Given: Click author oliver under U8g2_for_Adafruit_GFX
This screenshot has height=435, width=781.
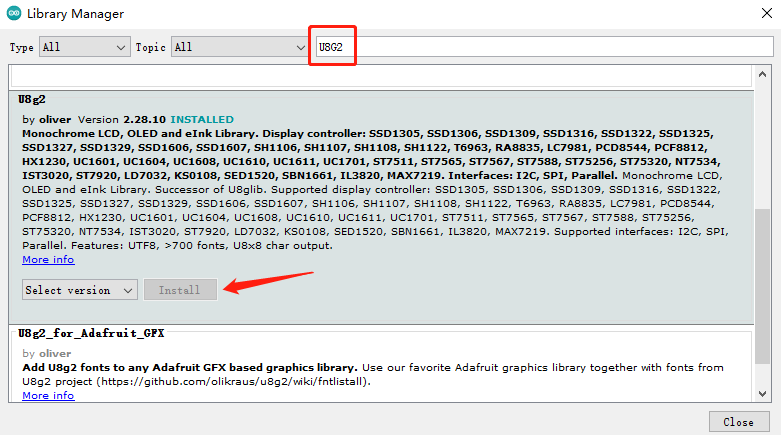Looking at the screenshot, I should [x=55, y=353].
